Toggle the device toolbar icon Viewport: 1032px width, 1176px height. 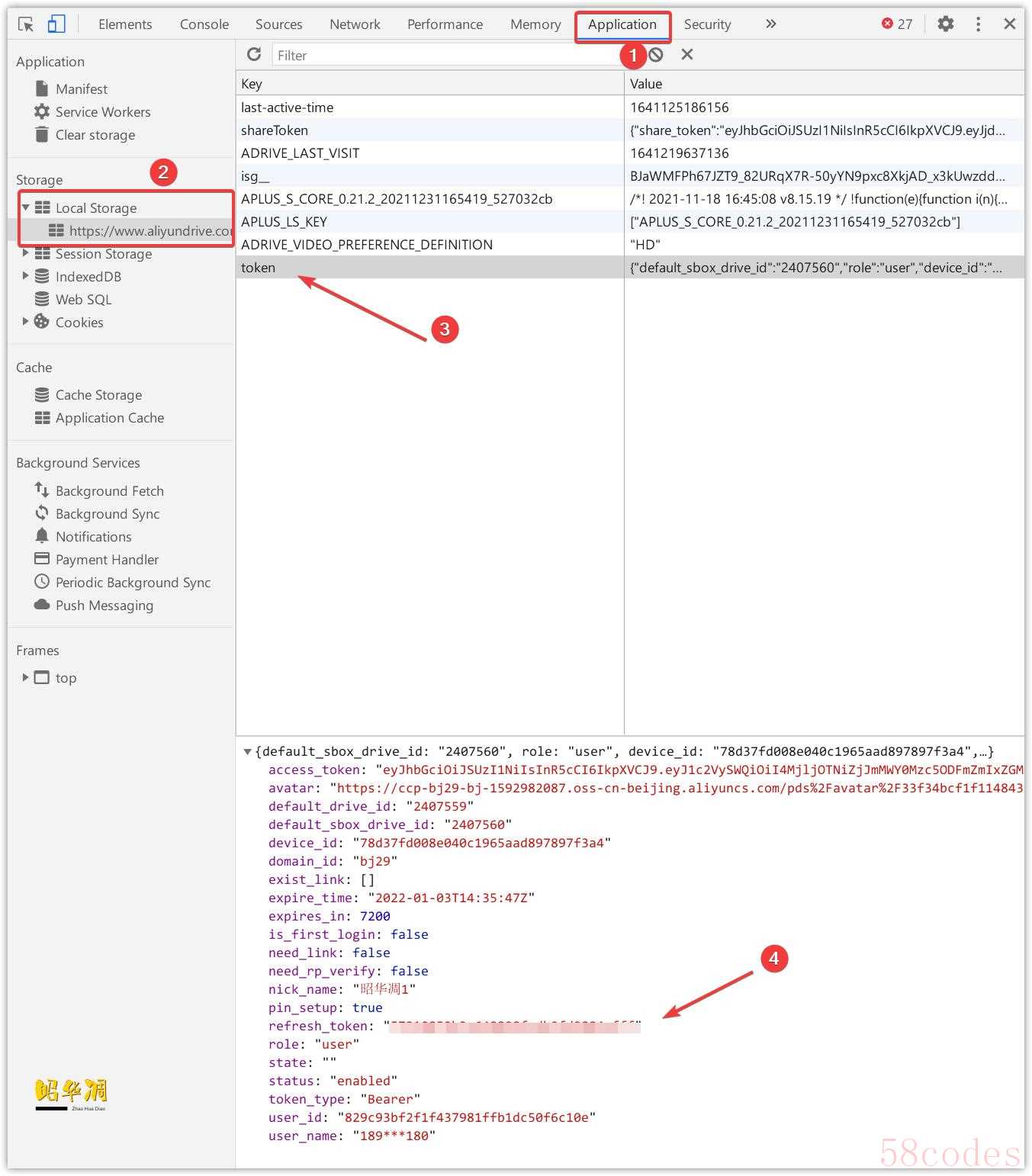(56, 24)
